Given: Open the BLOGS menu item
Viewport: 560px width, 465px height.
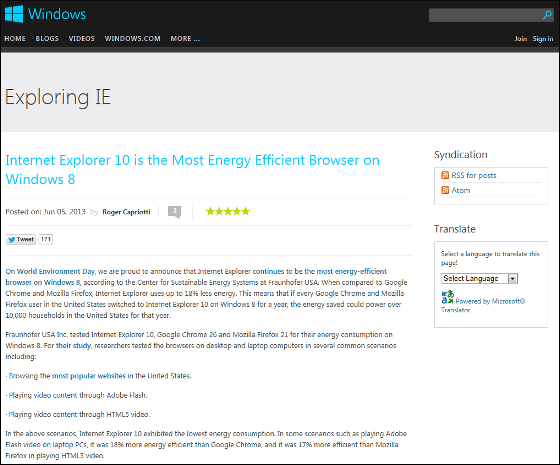Looking at the screenshot, I should pyautogui.click(x=47, y=39).
